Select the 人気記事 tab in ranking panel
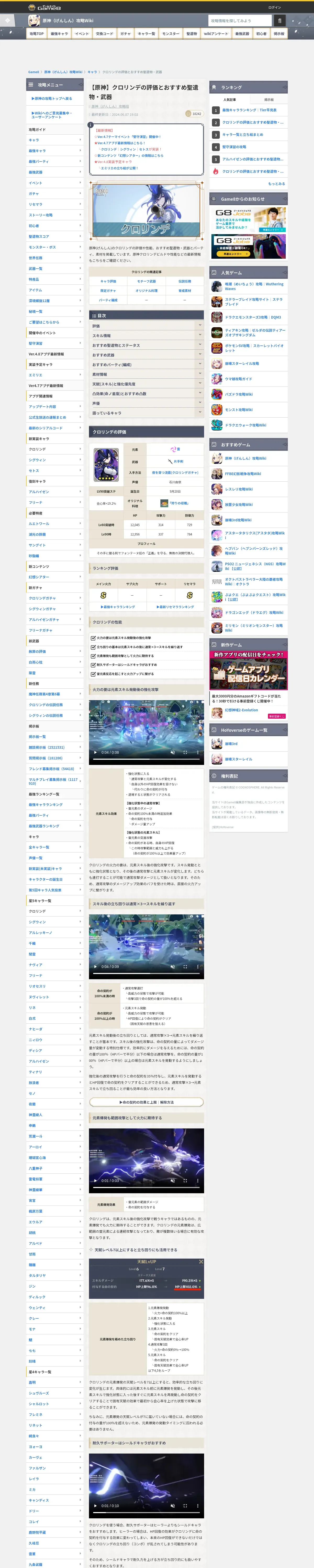 pyautogui.click(x=229, y=99)
